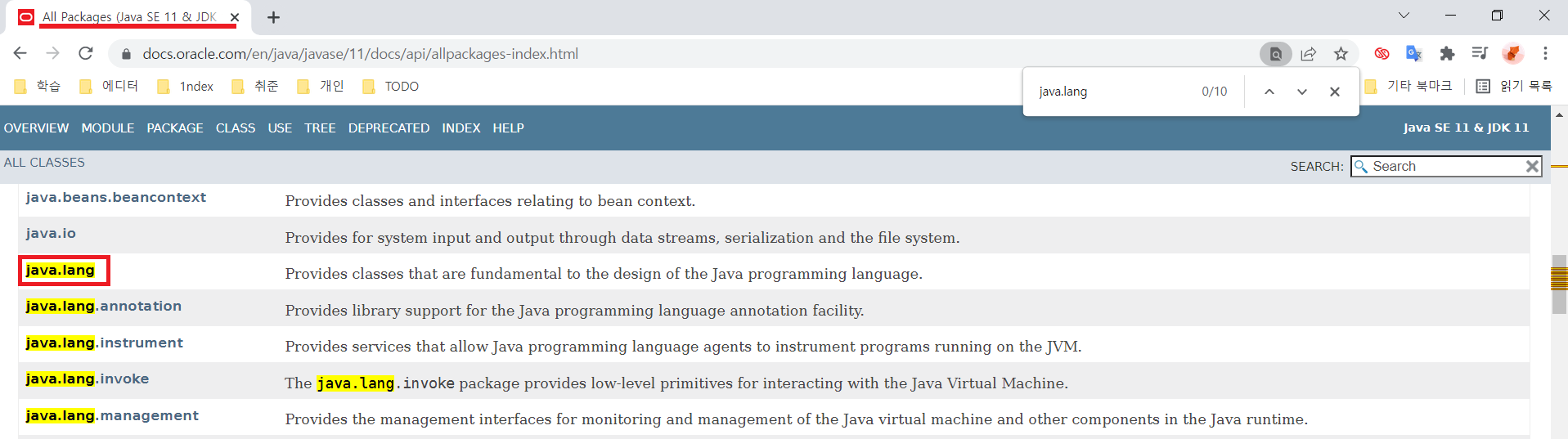
Task: Go to OVERVIEW in the docs nav
Action: click(x=36, y=128)
